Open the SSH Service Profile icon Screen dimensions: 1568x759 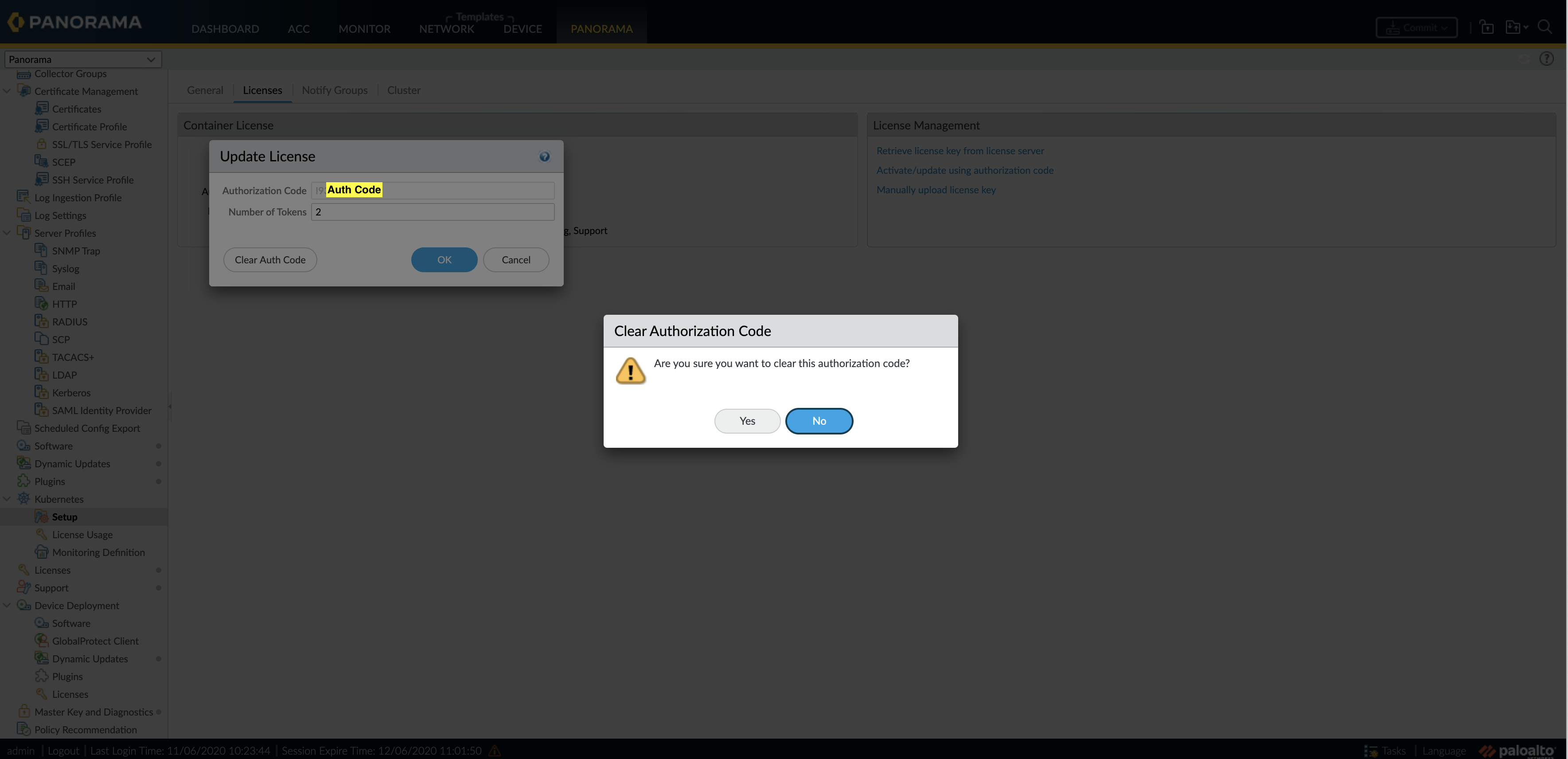tap(41, 179)
